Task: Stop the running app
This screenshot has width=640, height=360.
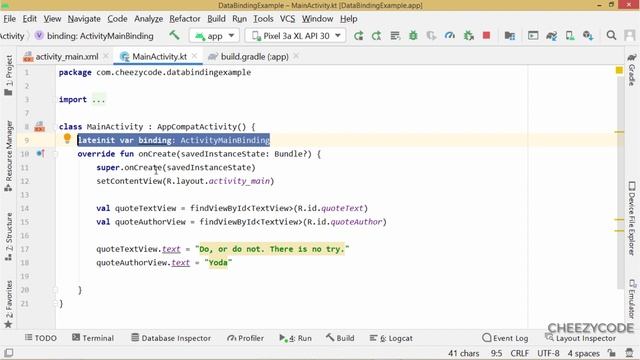Action: [486, 36]
